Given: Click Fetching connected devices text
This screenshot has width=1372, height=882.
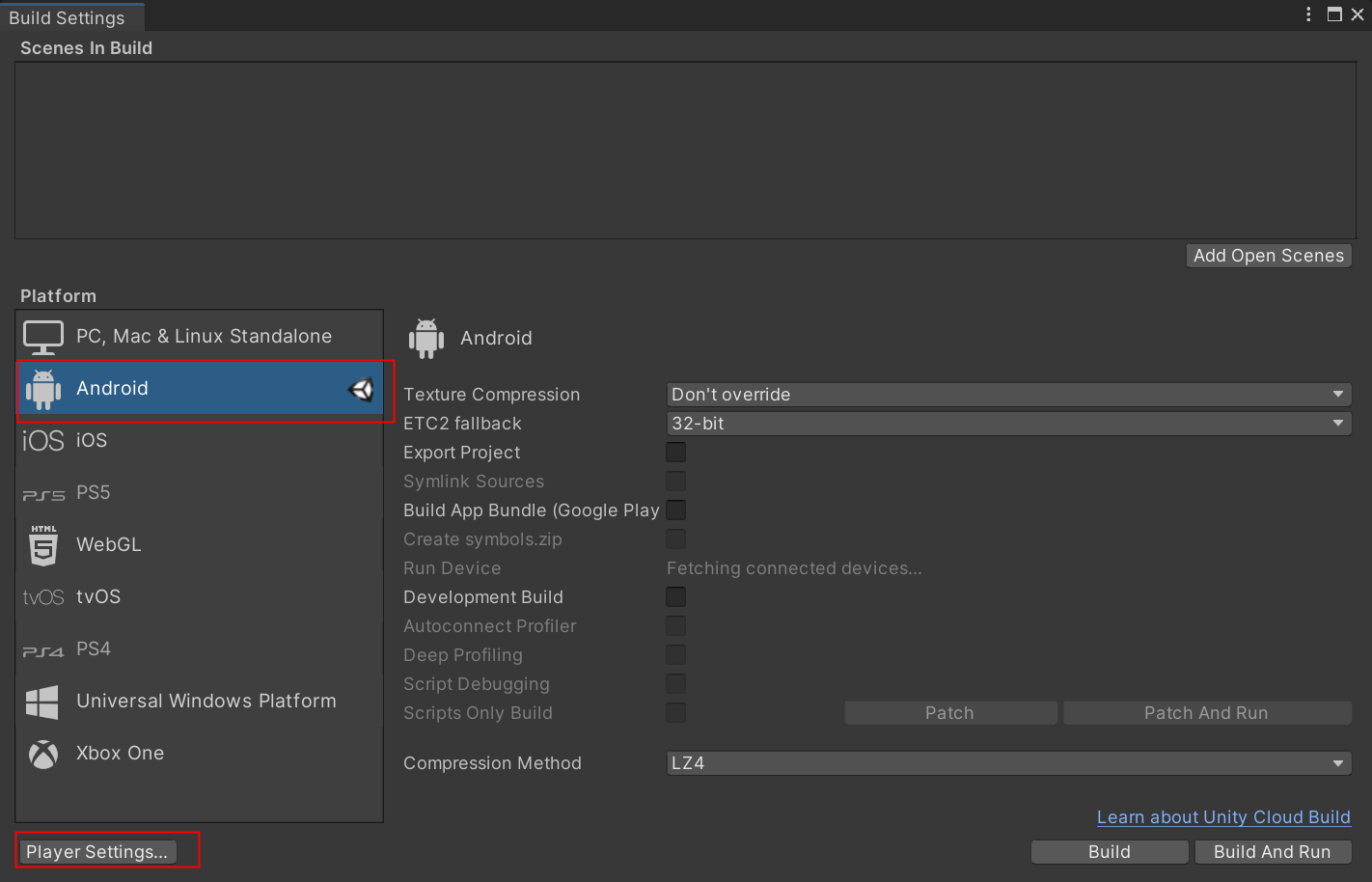Looking at the screenshot, I should pos(794,568).
